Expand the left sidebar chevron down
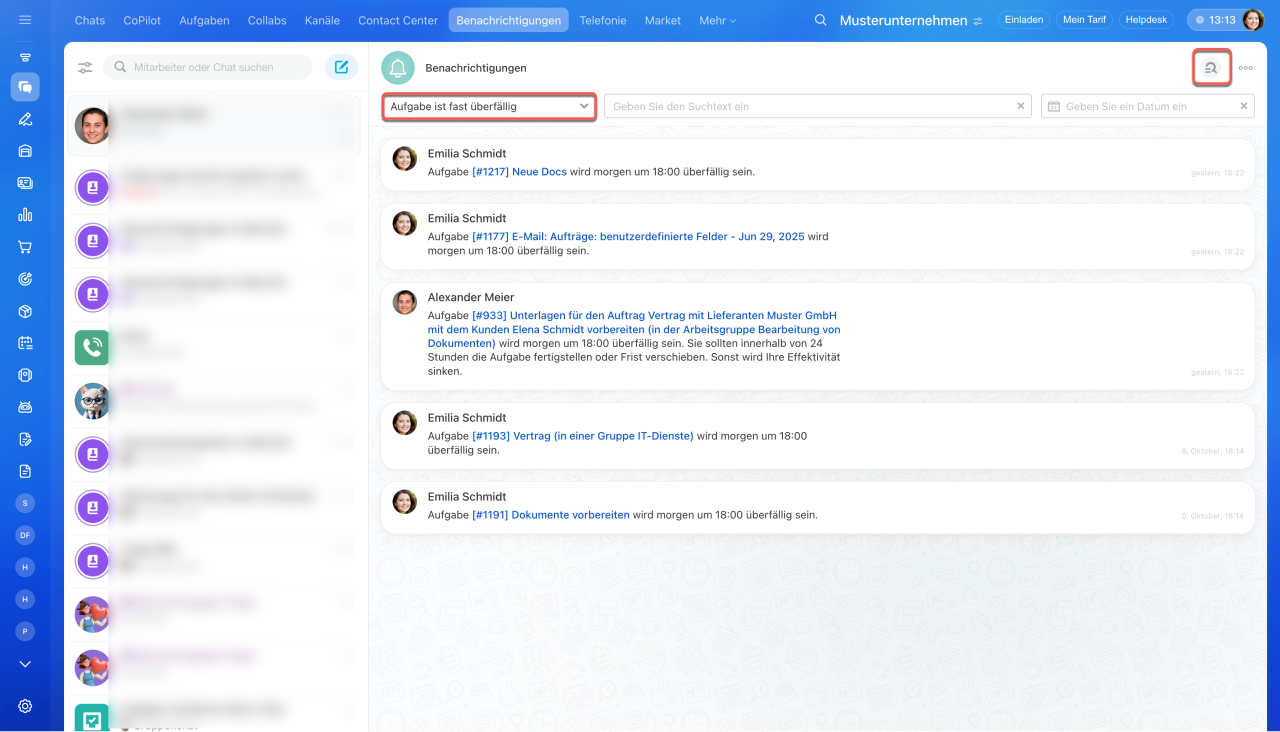 coord(25,664)
